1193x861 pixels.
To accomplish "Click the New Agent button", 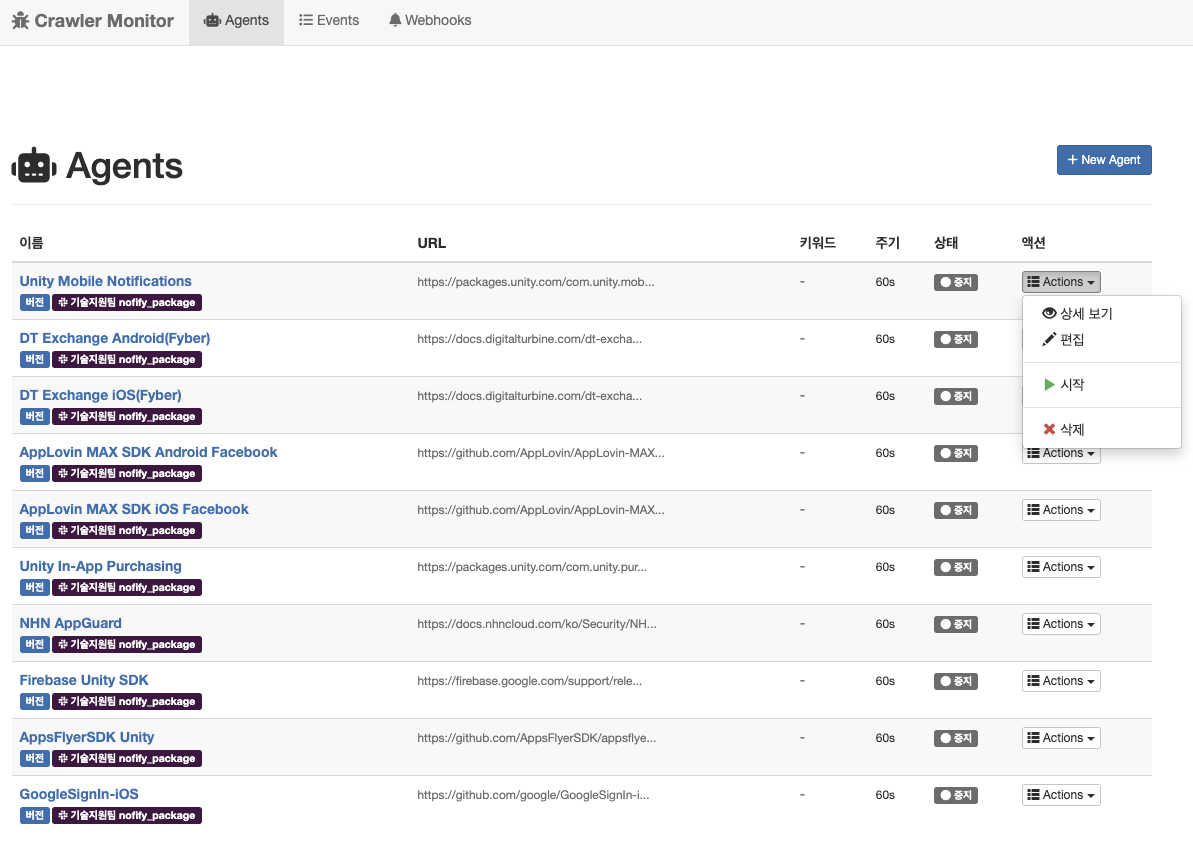I will (x=1104, y=160).
